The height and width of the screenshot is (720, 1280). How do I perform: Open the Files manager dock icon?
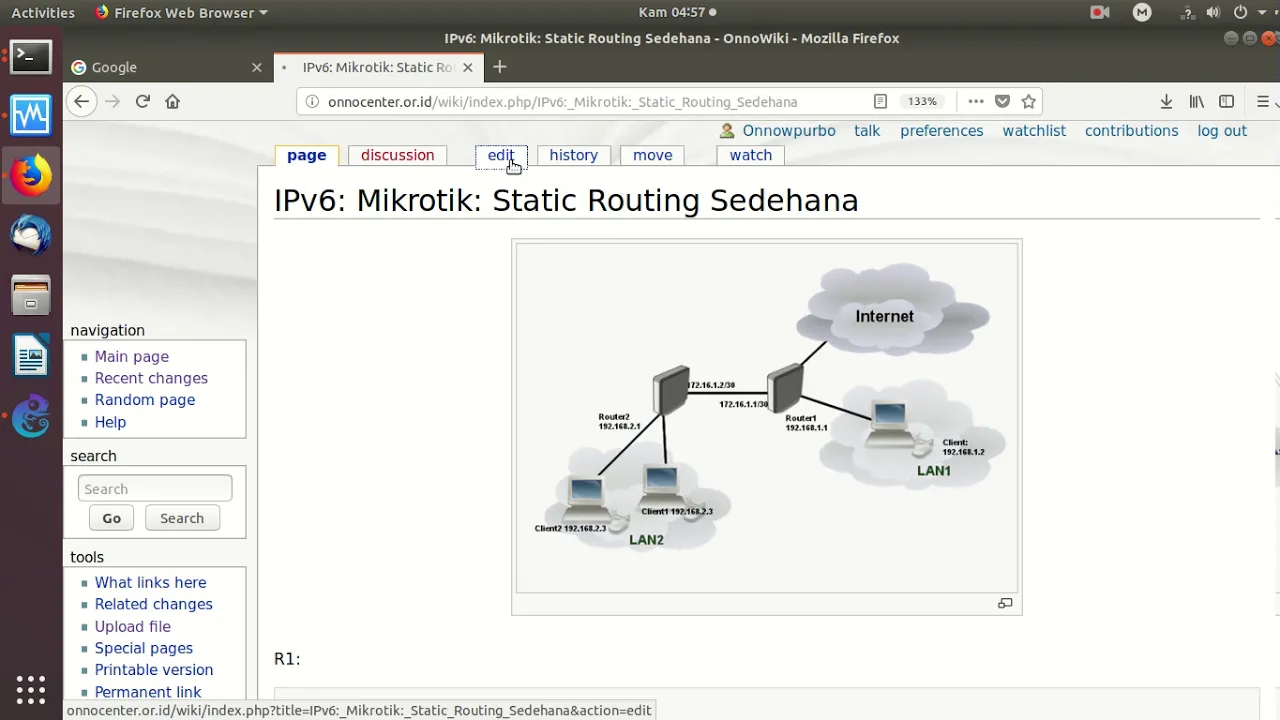tap(31, 296)
